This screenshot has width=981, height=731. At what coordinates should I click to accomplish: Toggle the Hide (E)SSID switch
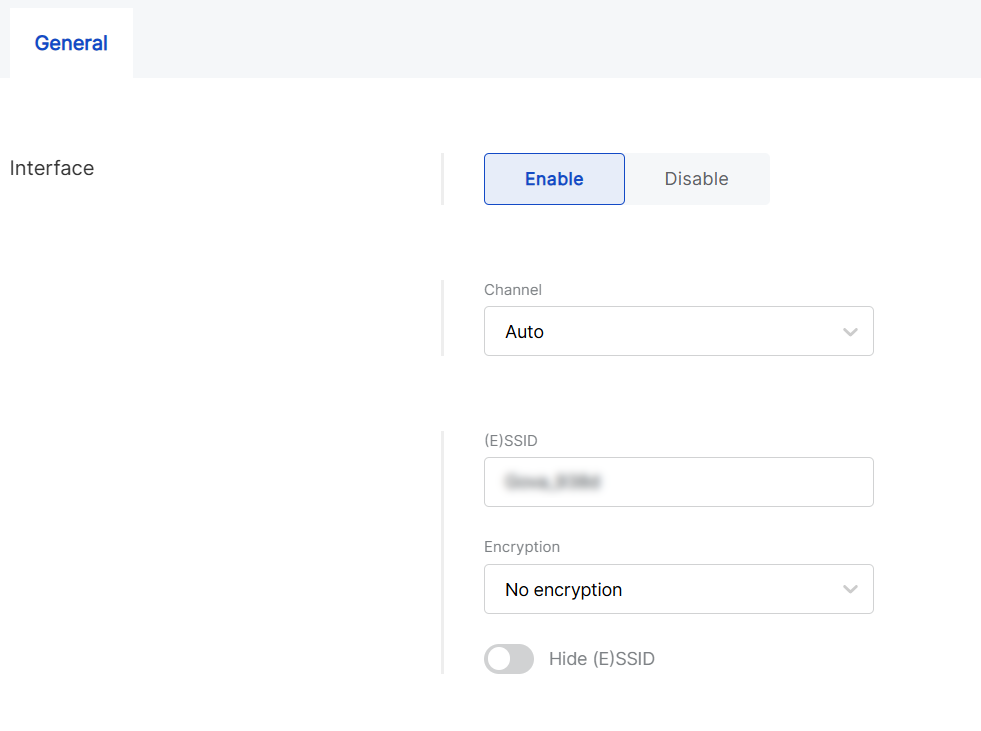click(509, 659)
